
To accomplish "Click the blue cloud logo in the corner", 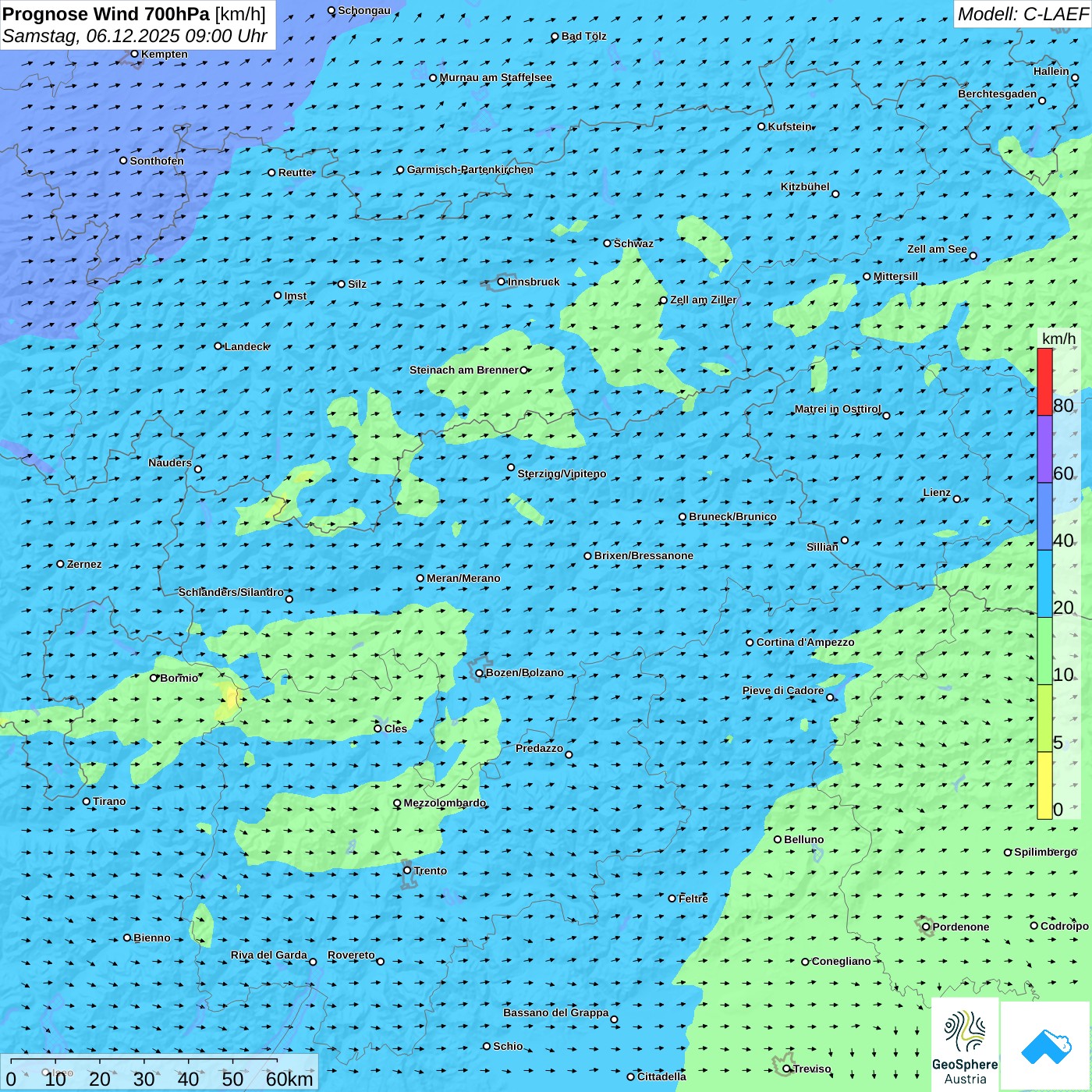I will [1045, 1046].
